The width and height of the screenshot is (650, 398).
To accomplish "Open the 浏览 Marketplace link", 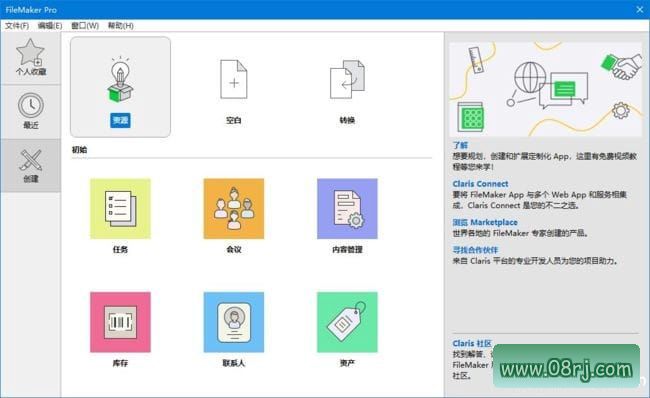I will [x=485, y=222].
